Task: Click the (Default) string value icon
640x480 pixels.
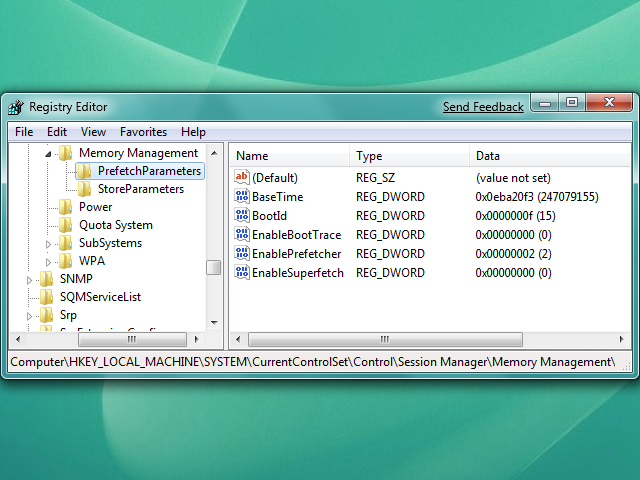Action: (242, 177)
